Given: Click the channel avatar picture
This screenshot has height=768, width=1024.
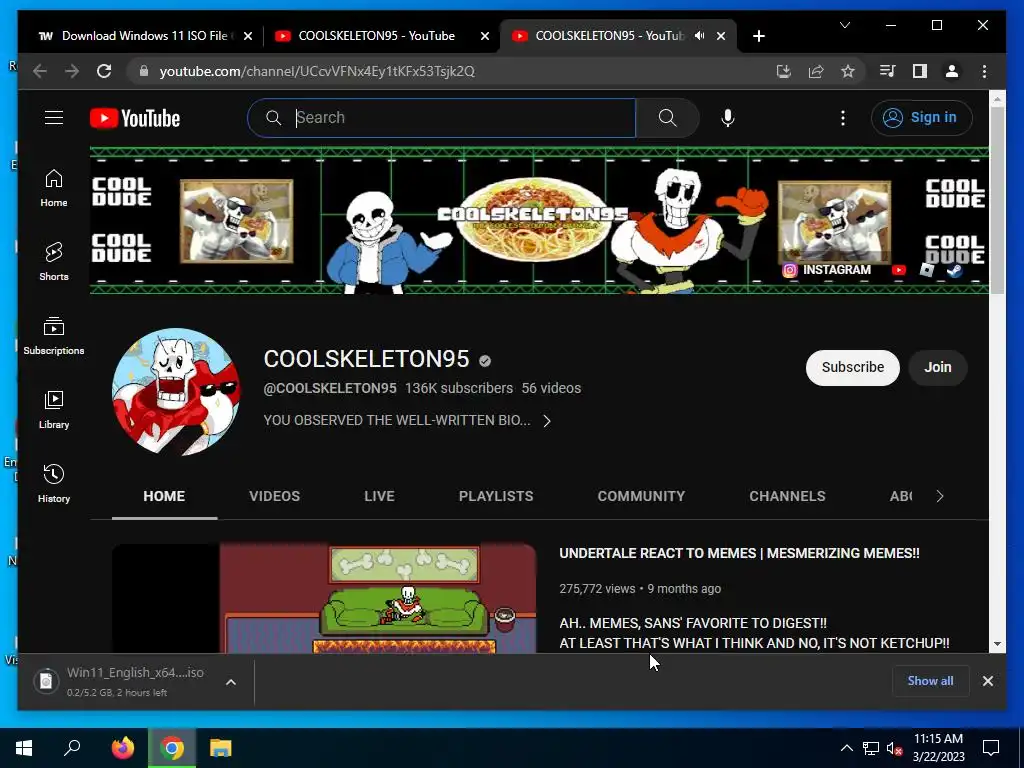Looking at the screenshot, I should [176, 392].
